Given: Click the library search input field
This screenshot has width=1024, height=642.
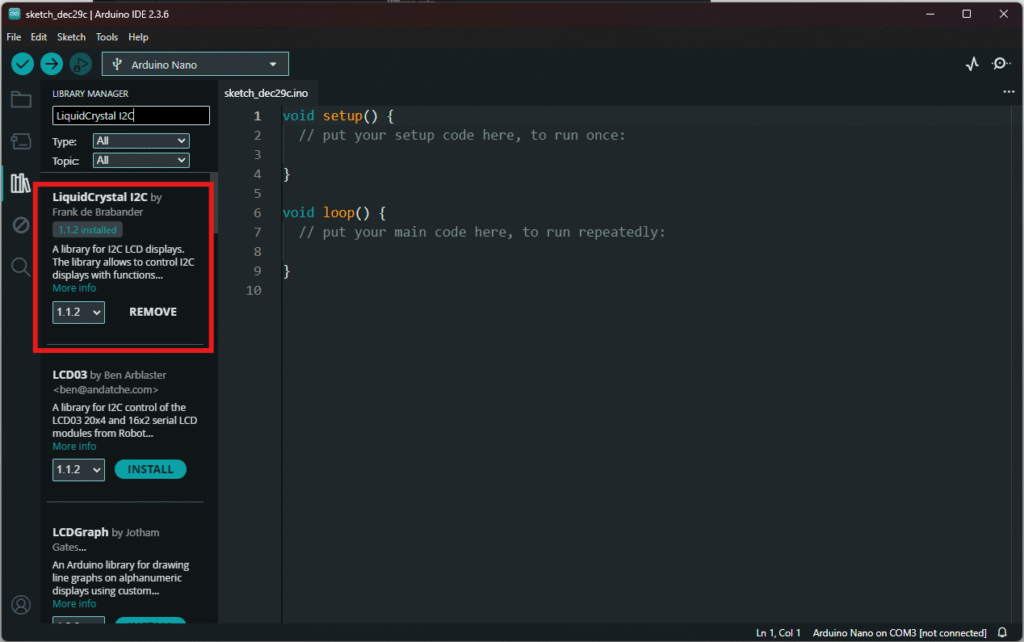Looking at the screenshot, I should tap(130, 116).
